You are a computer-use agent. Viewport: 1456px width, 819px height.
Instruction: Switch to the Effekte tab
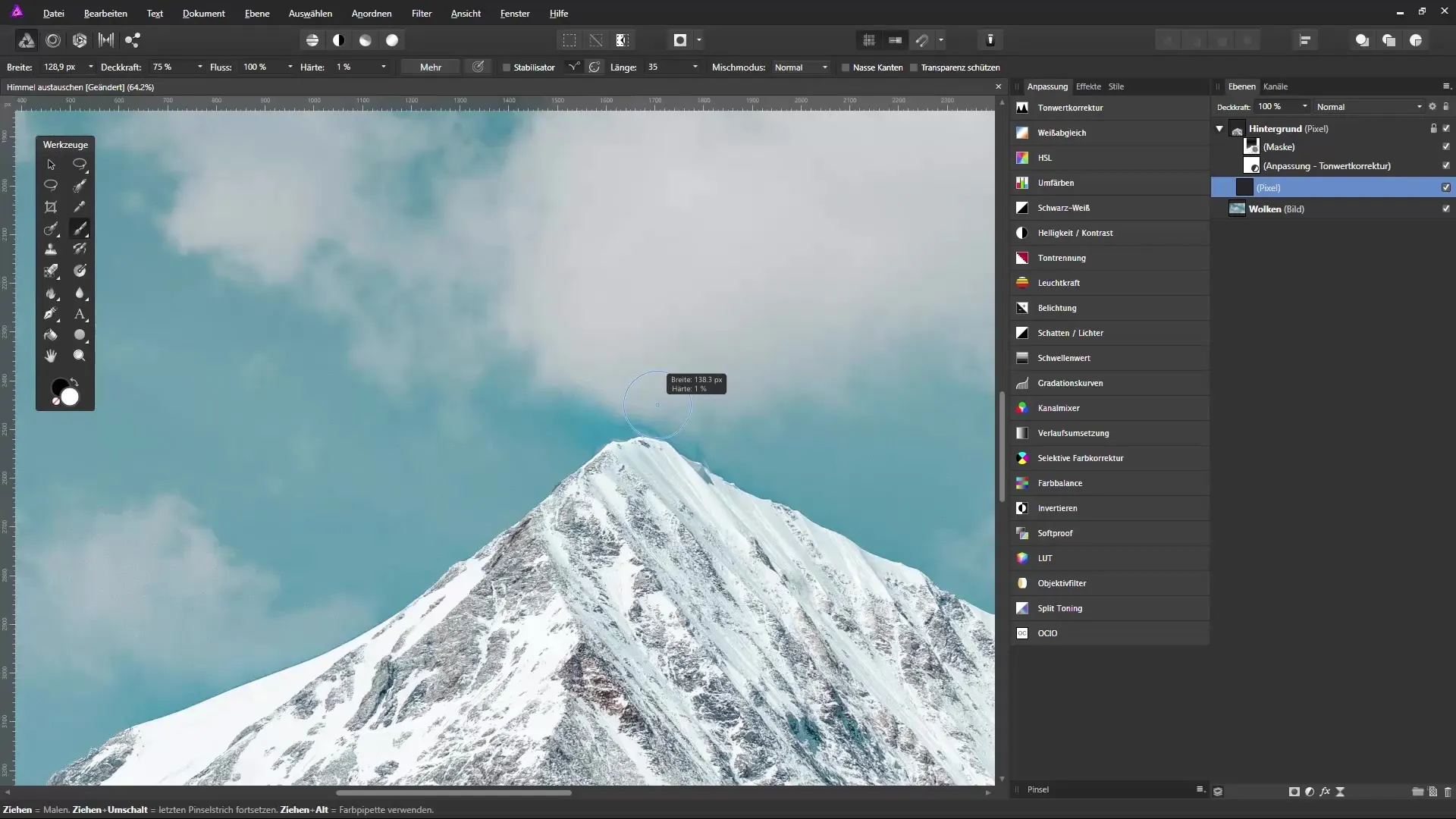tap(1088, 86)
